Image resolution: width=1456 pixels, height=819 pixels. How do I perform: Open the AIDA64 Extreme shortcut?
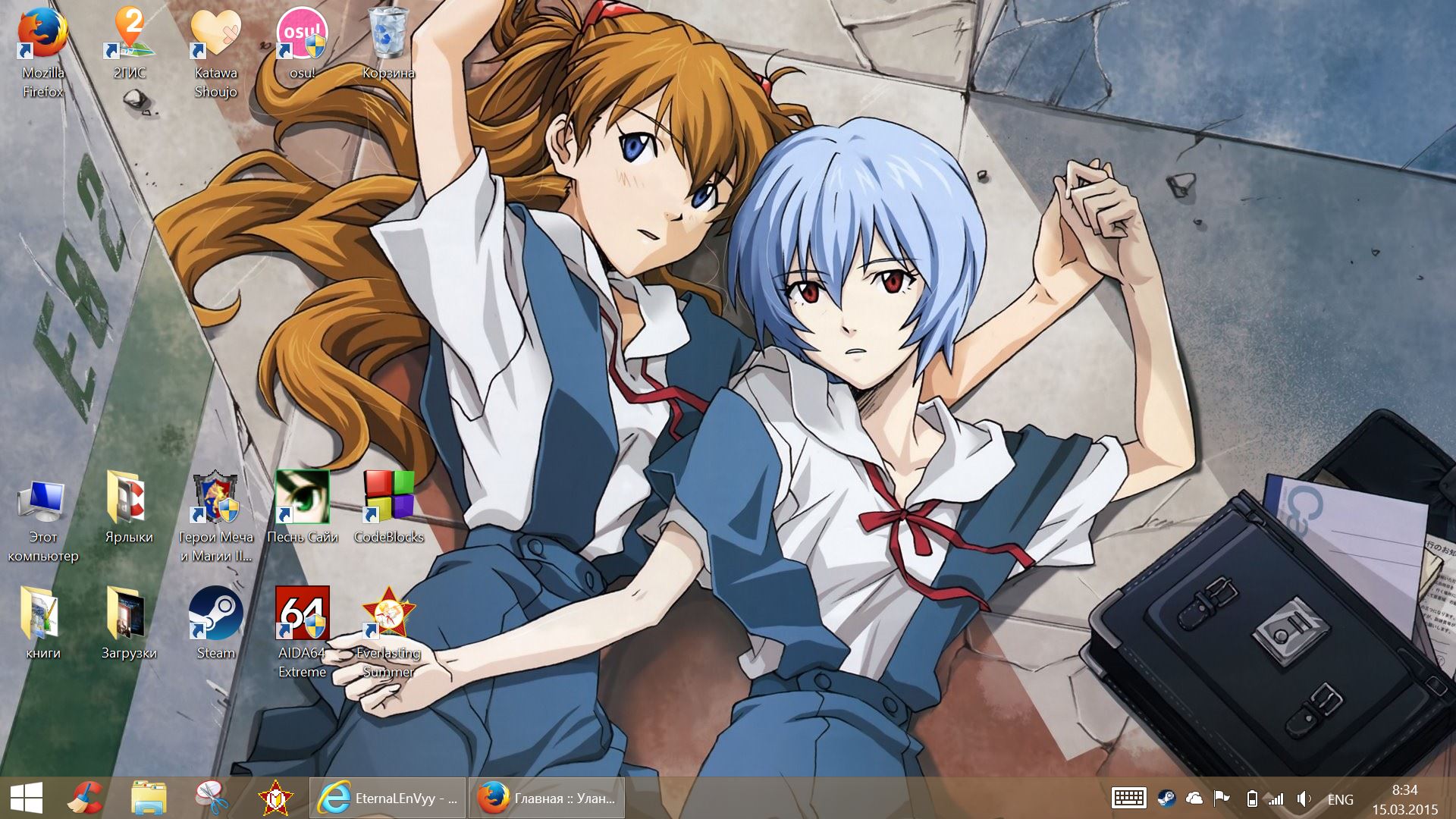coord(302,614)
